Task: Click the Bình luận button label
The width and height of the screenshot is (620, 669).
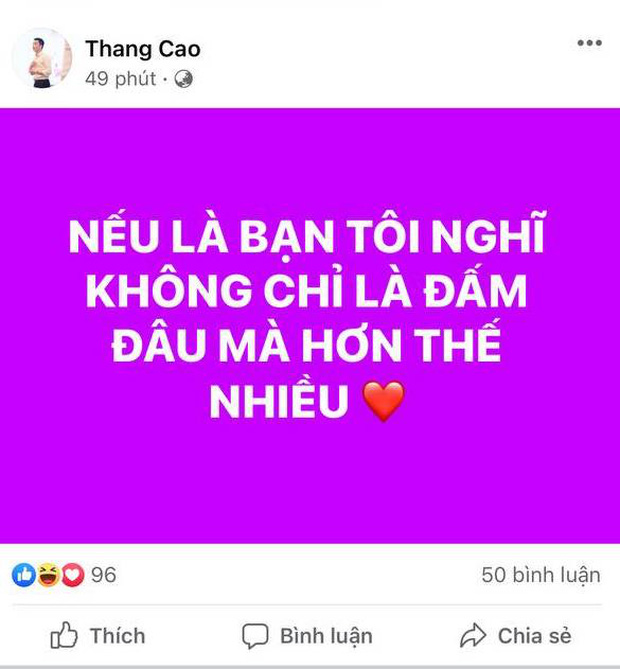Action: 326,636
